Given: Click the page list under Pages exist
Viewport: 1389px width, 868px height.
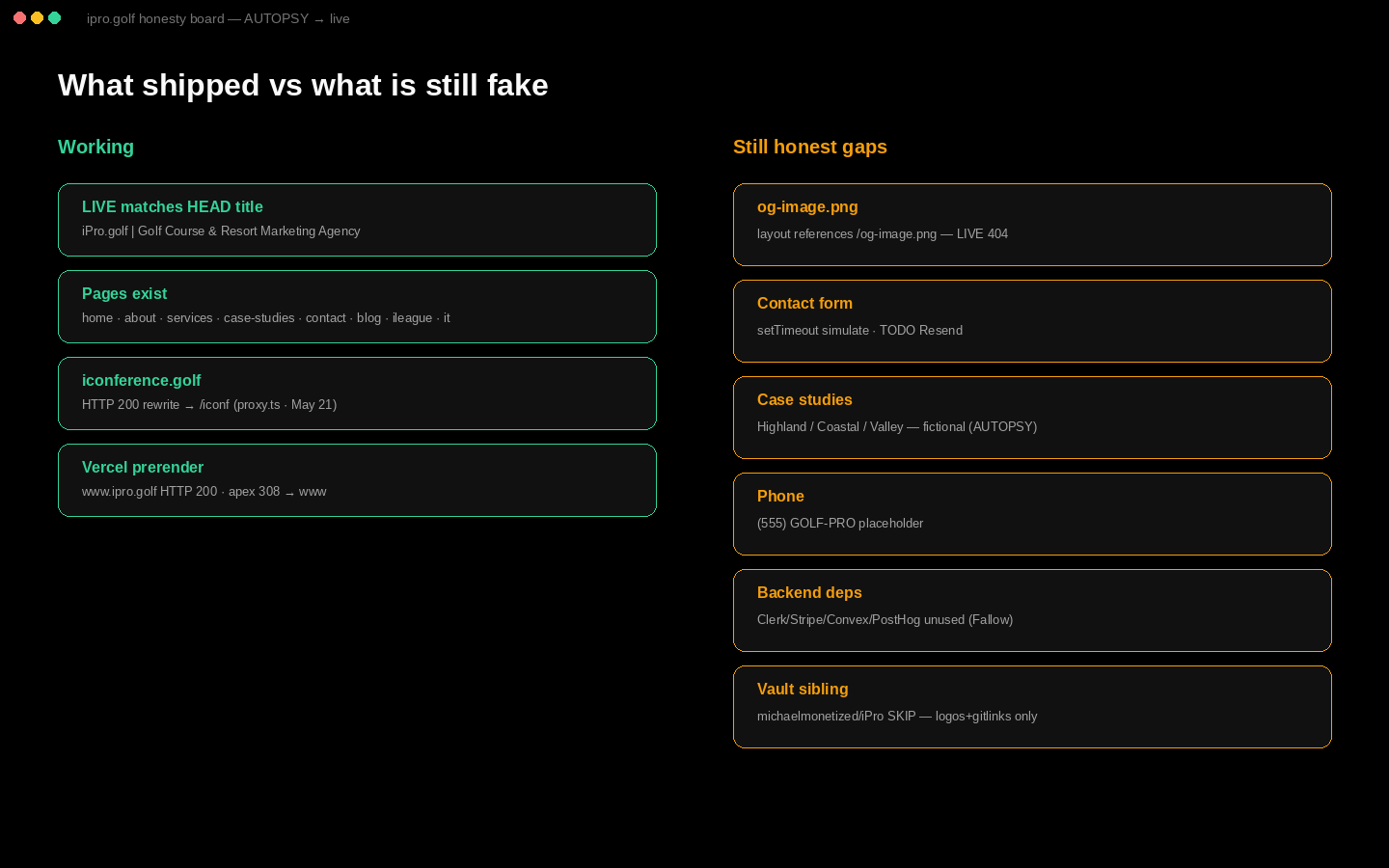Looking at the screenshot, I should tap(266, 317).
